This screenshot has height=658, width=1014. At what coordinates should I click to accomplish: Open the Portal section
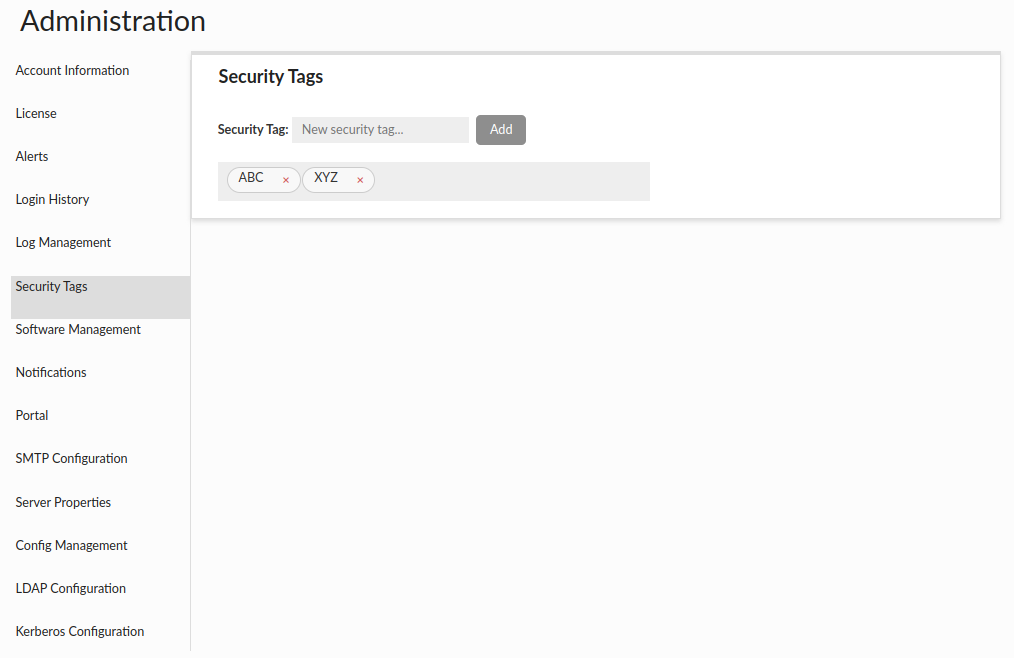click(x=32, y=416)
